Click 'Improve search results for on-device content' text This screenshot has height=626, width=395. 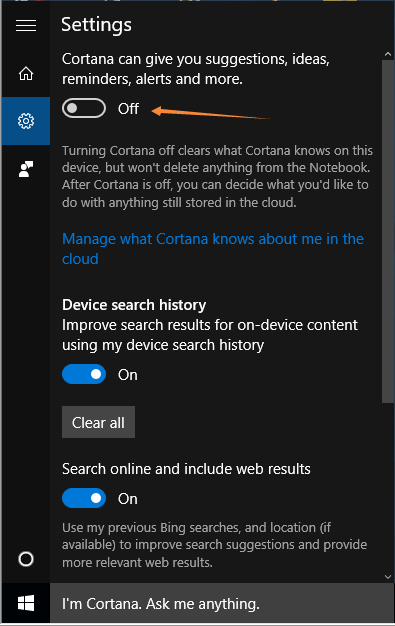pos(210,335)
